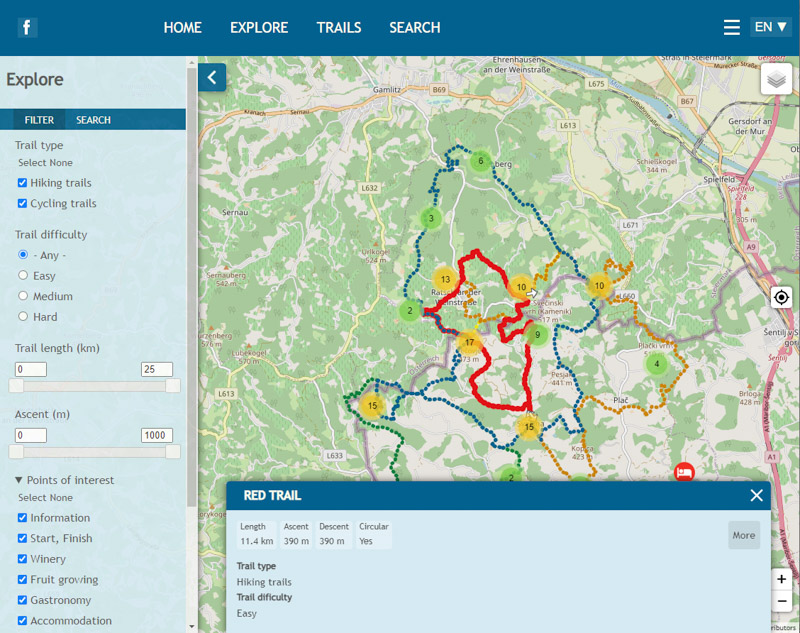Toggle the Winery checkbox
The width and height of the screenshot is (800, 633).
pos(22,559)
